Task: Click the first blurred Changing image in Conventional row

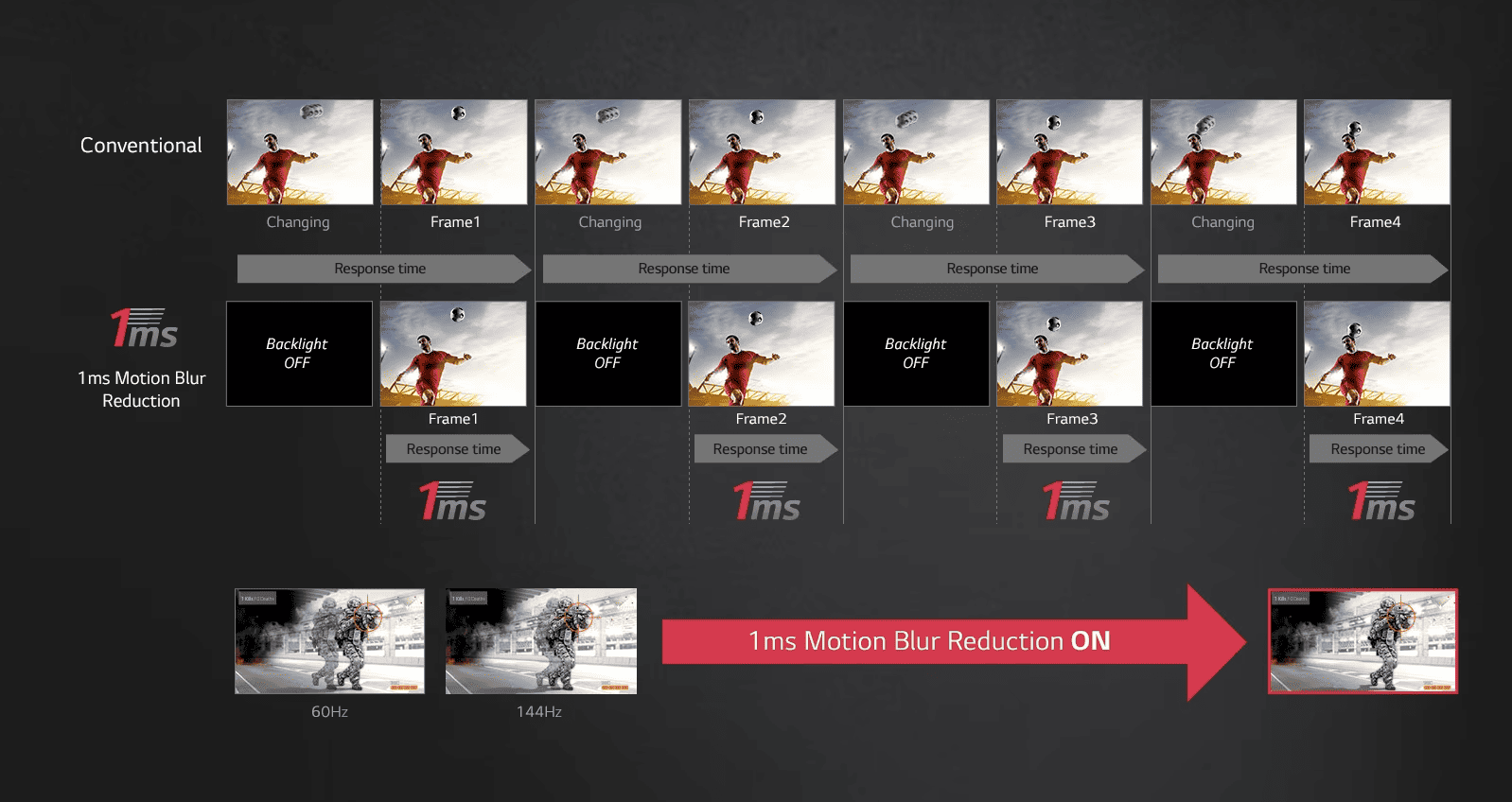Action: 300,152
